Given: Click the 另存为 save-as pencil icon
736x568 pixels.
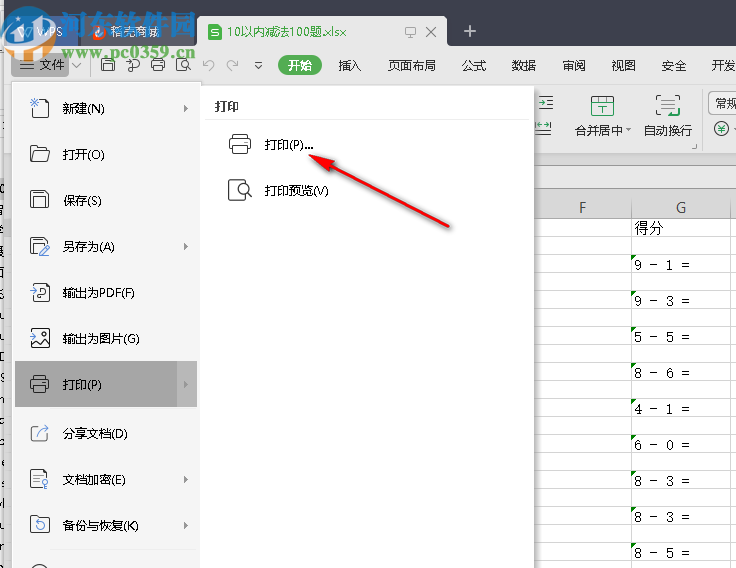Looking at the screenshot, I should point(39,246).
